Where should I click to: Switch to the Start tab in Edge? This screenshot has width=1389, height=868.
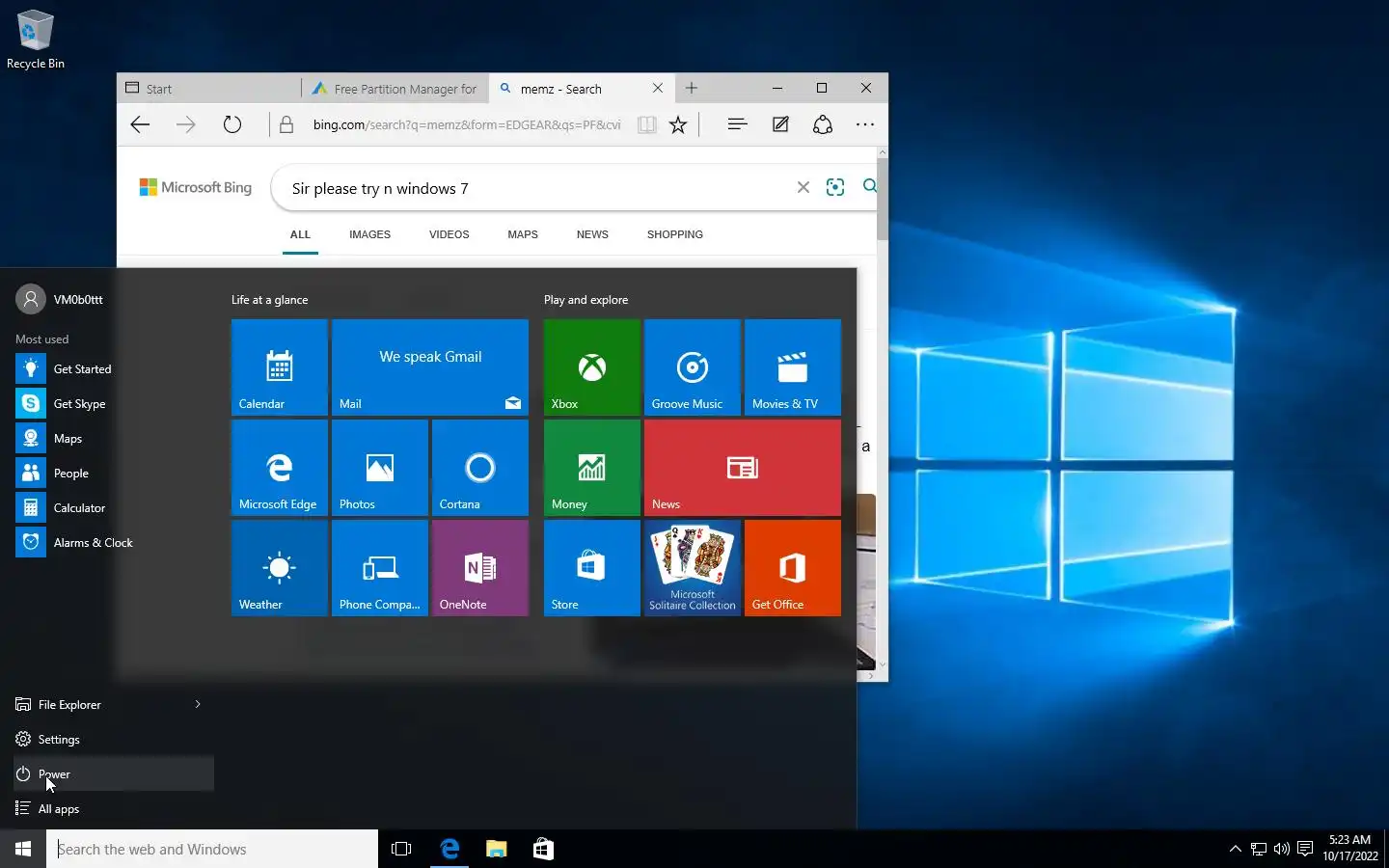(x=208, y=89)
